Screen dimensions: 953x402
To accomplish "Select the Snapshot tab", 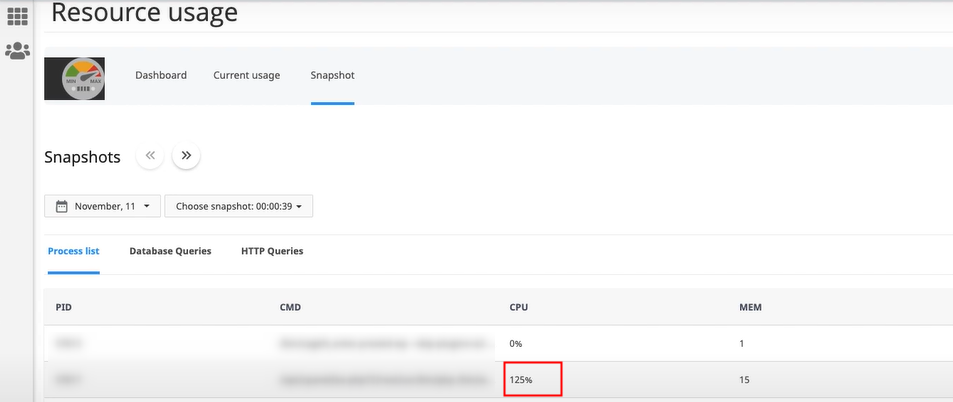I will pyautogui.click(x=332, y=75).
